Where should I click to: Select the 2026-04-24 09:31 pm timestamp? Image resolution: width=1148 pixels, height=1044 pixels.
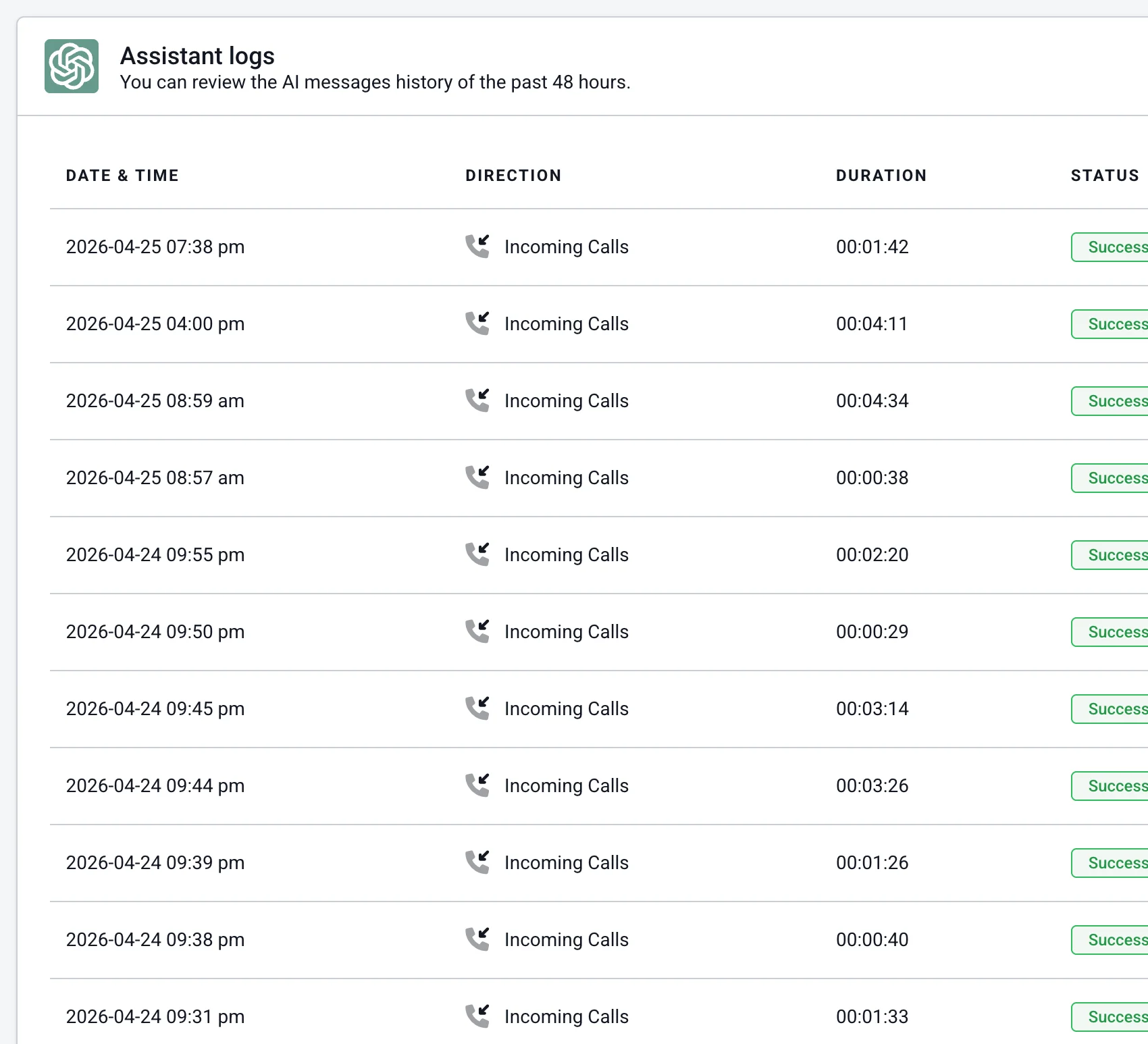(155, 1017)
